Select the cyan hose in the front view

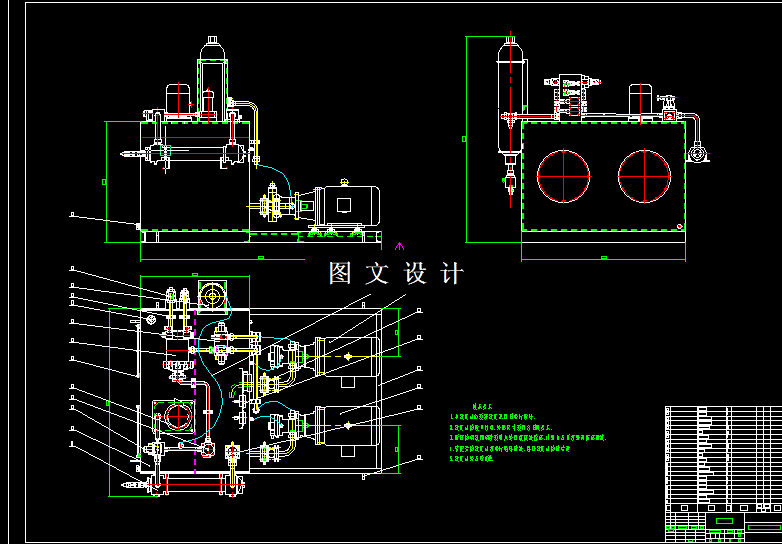tap(274, 182)
